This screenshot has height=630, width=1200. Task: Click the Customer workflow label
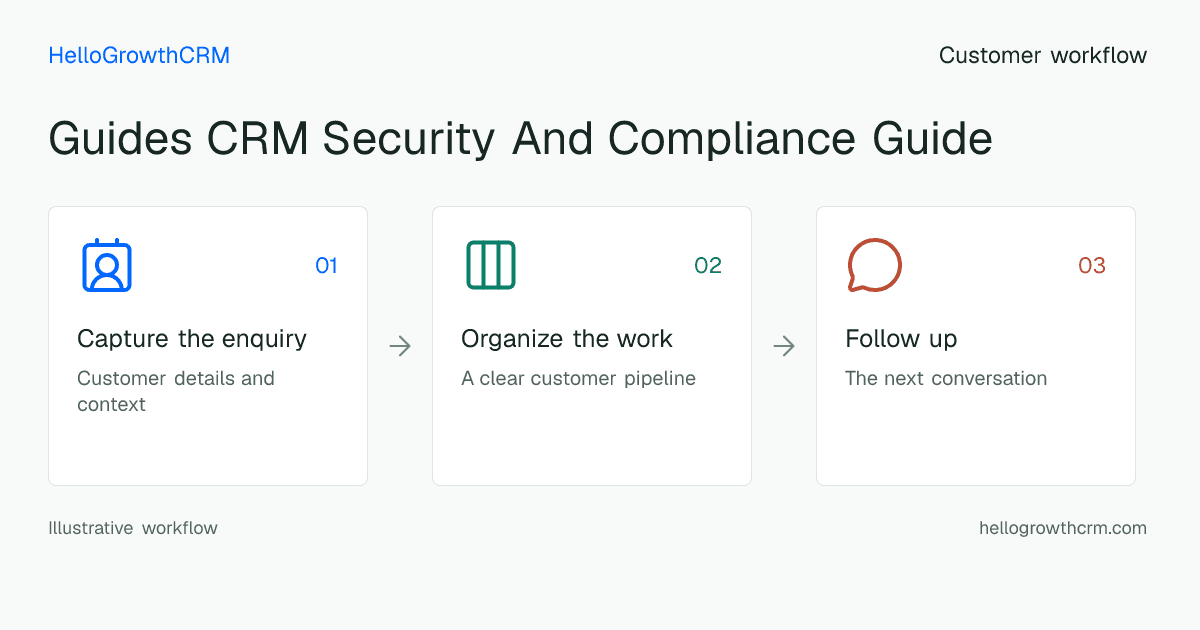pos(1043,56)
